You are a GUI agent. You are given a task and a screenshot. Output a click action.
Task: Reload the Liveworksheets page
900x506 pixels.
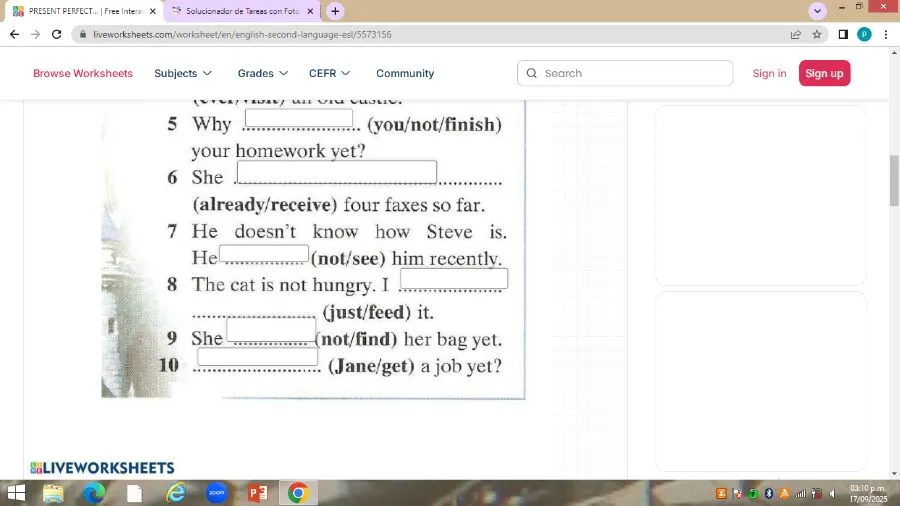pyautogui.click(x=56, y=34)
